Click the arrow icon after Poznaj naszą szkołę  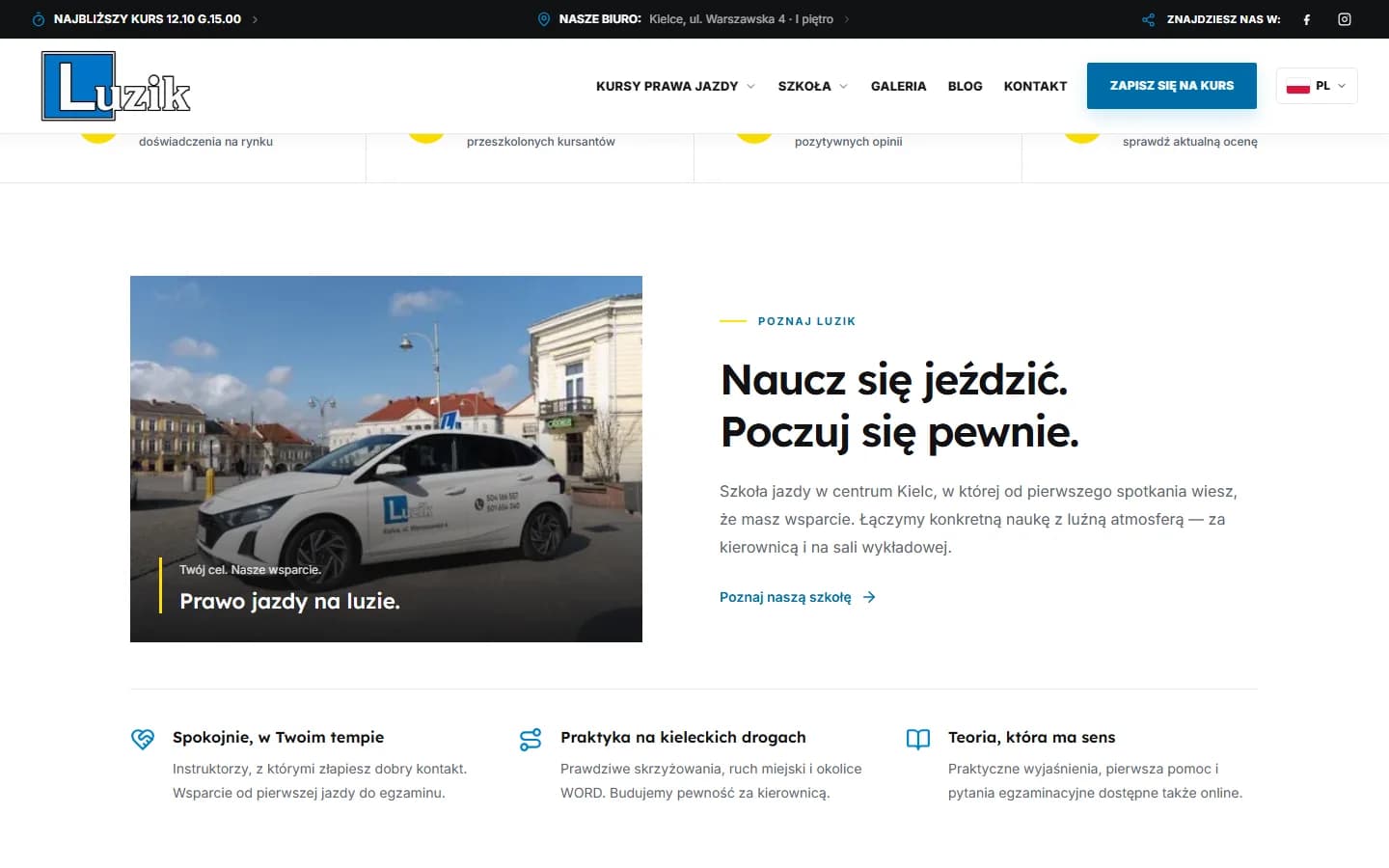869,597
